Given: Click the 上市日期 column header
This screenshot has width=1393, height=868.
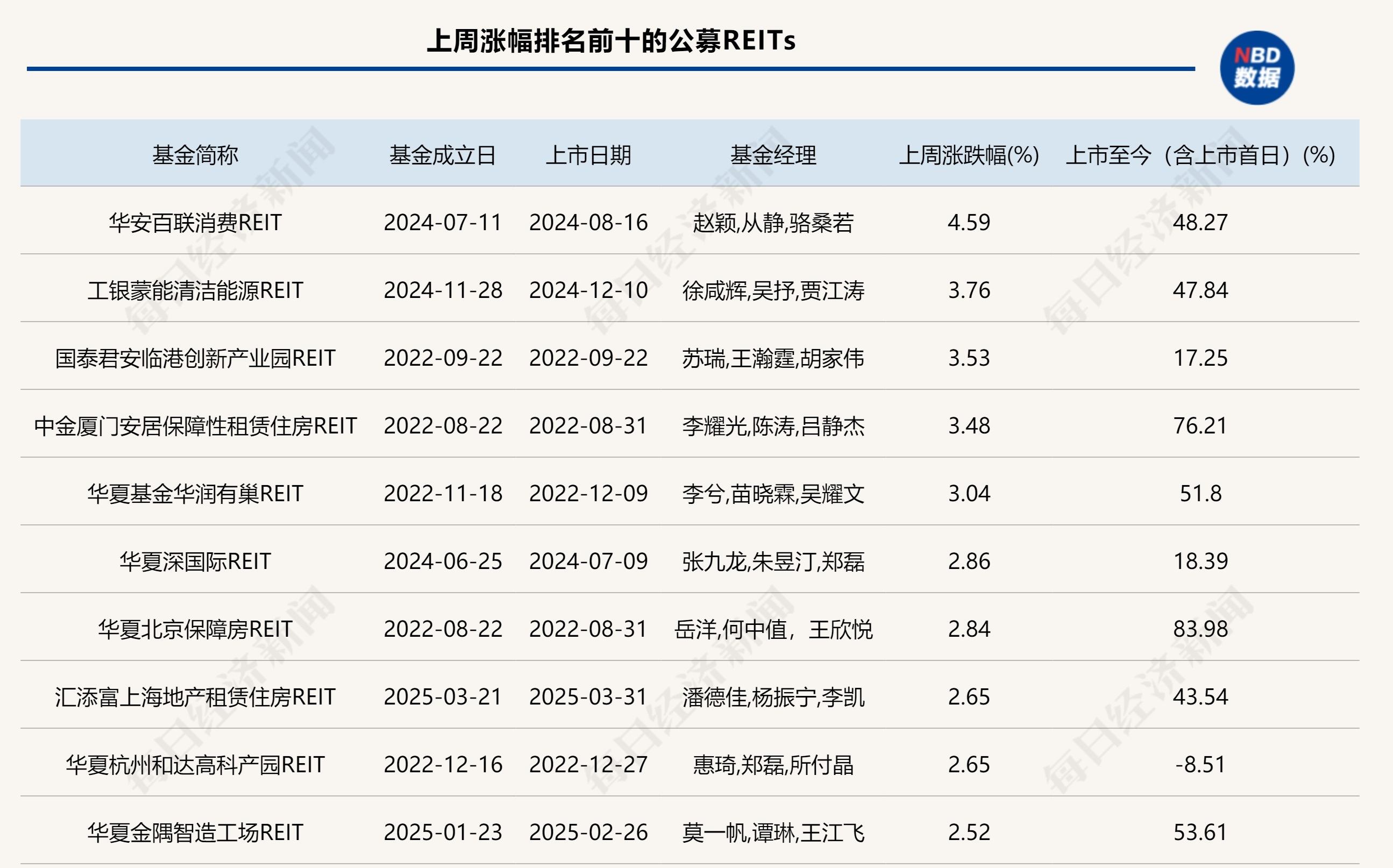Looking at the screenshot, I should click(588, 155).
